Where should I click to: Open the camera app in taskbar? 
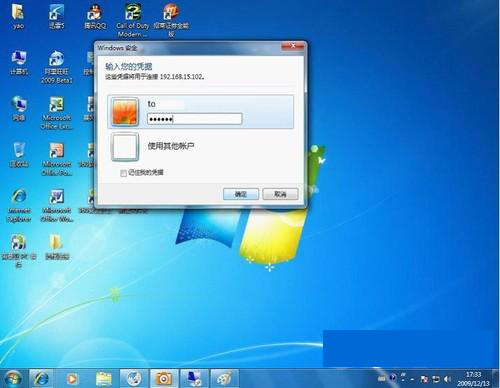tap(164, 379)
